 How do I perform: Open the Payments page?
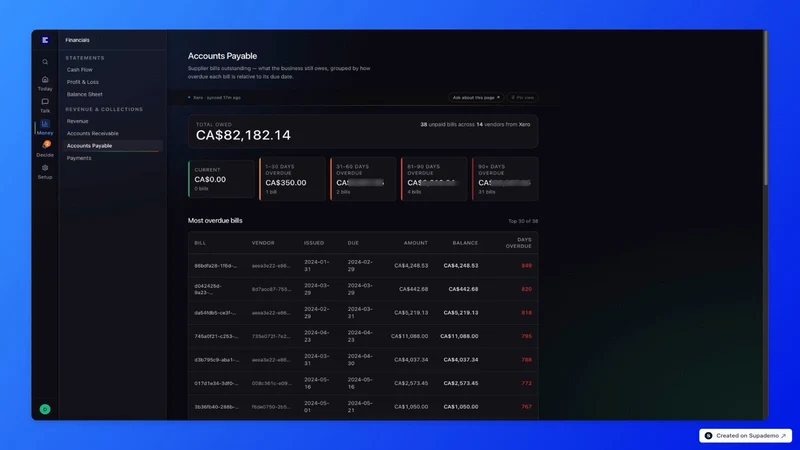[x=79, y=158]
